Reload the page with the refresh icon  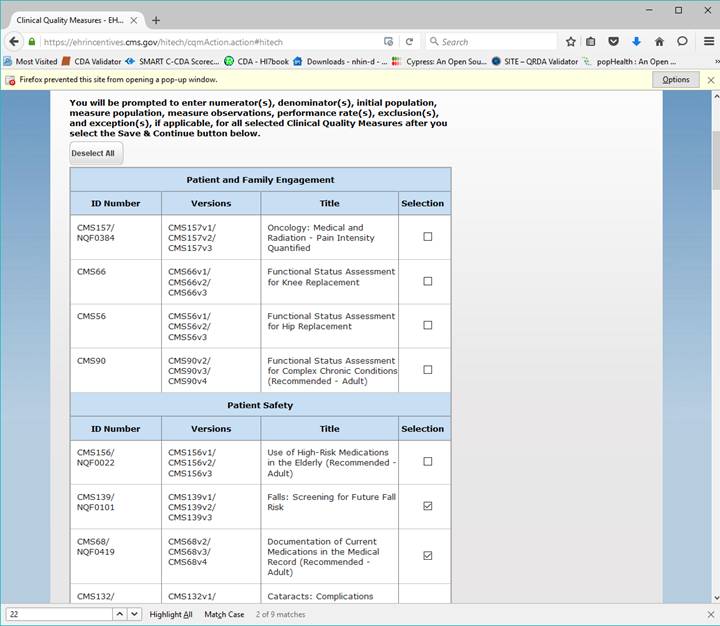coord(409,42)
